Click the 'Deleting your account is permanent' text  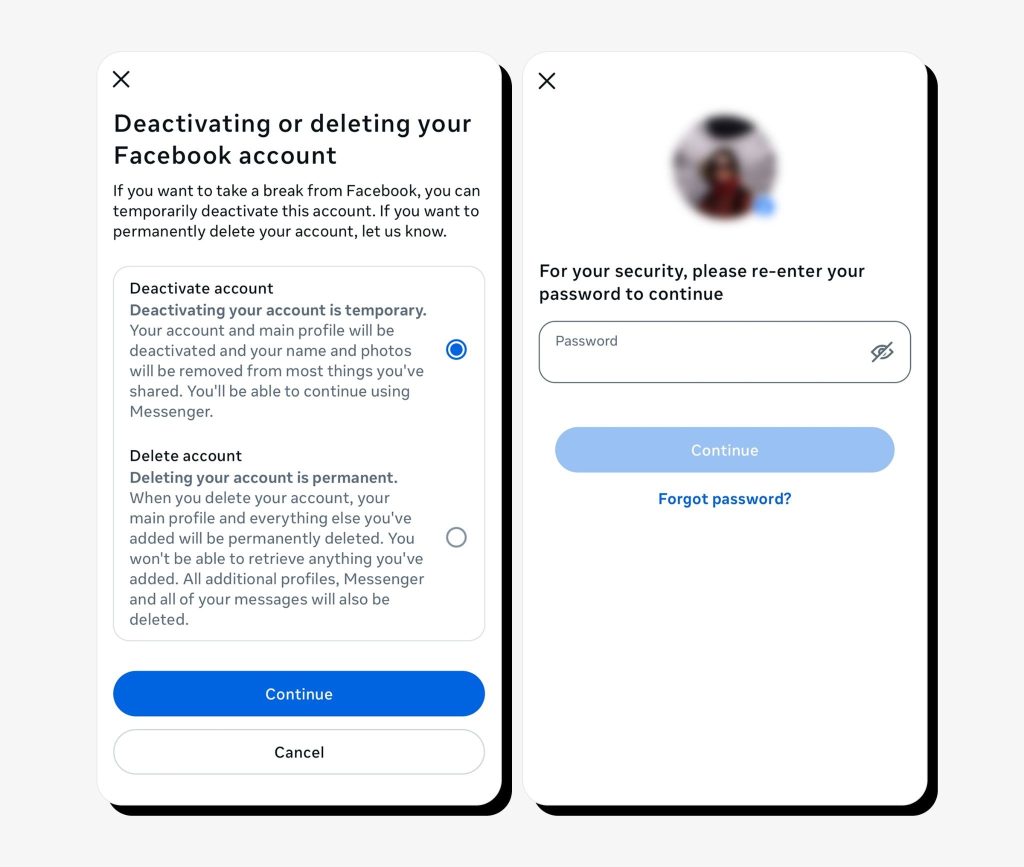tap(263, 477)
